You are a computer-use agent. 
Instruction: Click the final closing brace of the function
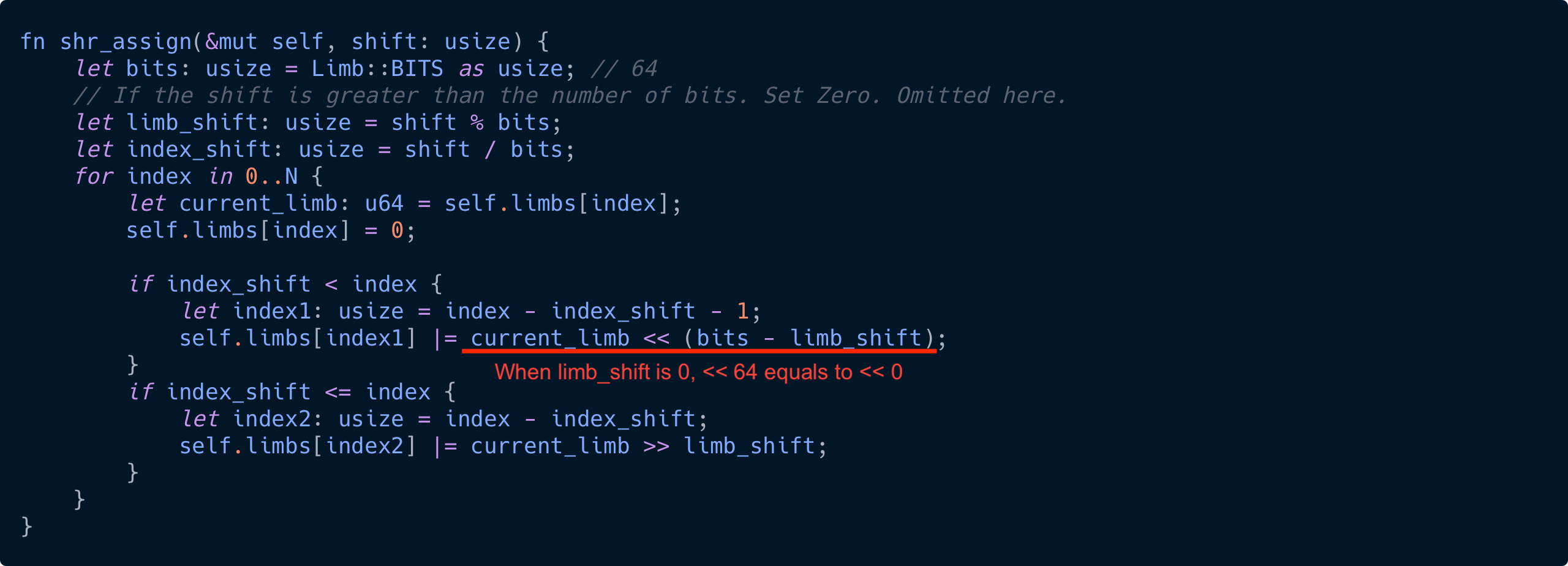[26, 527]
